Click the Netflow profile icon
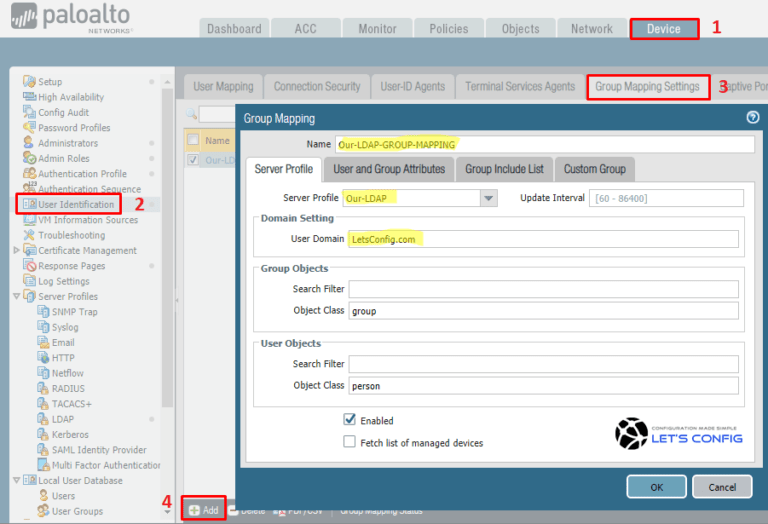This screenshot has height=524, width=768. click(x=43, y=373)
